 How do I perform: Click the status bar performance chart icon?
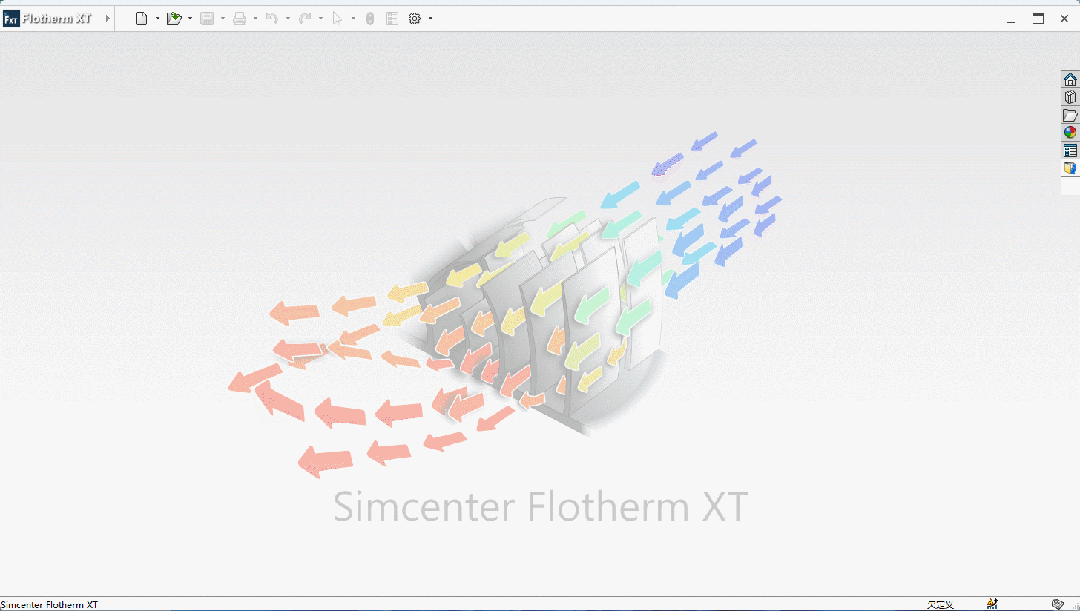tap(992, 604)
